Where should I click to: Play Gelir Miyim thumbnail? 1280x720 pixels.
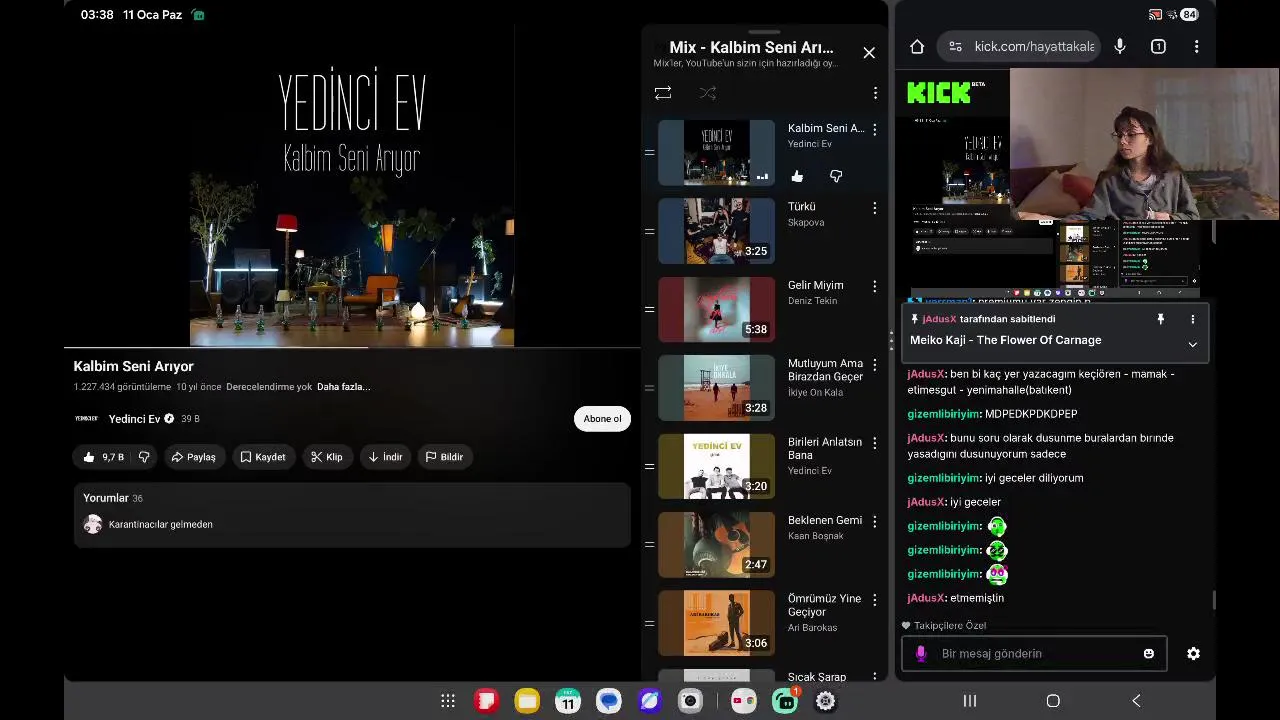[x=716, y=309]
